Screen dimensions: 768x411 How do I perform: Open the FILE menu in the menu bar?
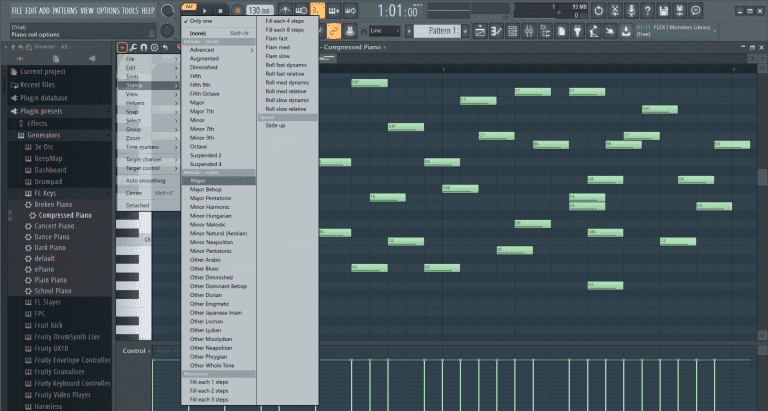tap(17, 10)
